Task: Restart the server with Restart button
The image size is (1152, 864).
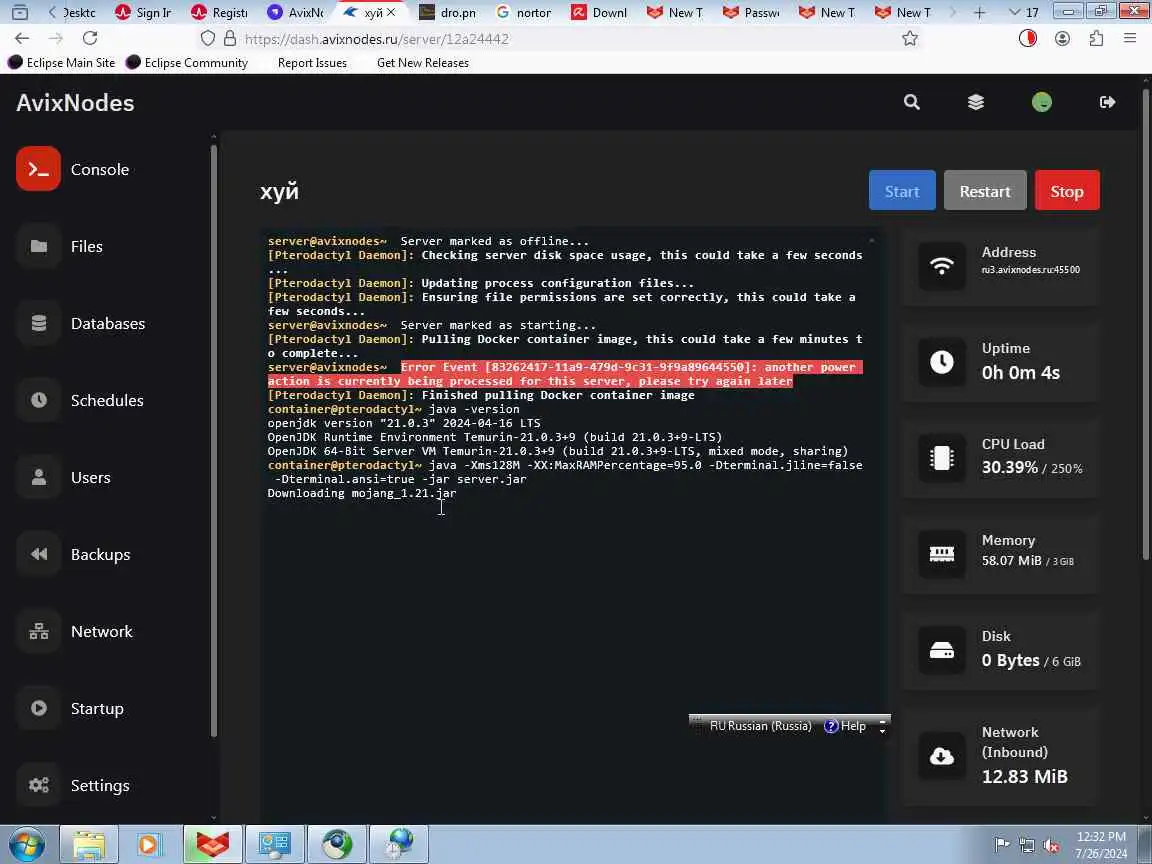Action: pos(985,190)
